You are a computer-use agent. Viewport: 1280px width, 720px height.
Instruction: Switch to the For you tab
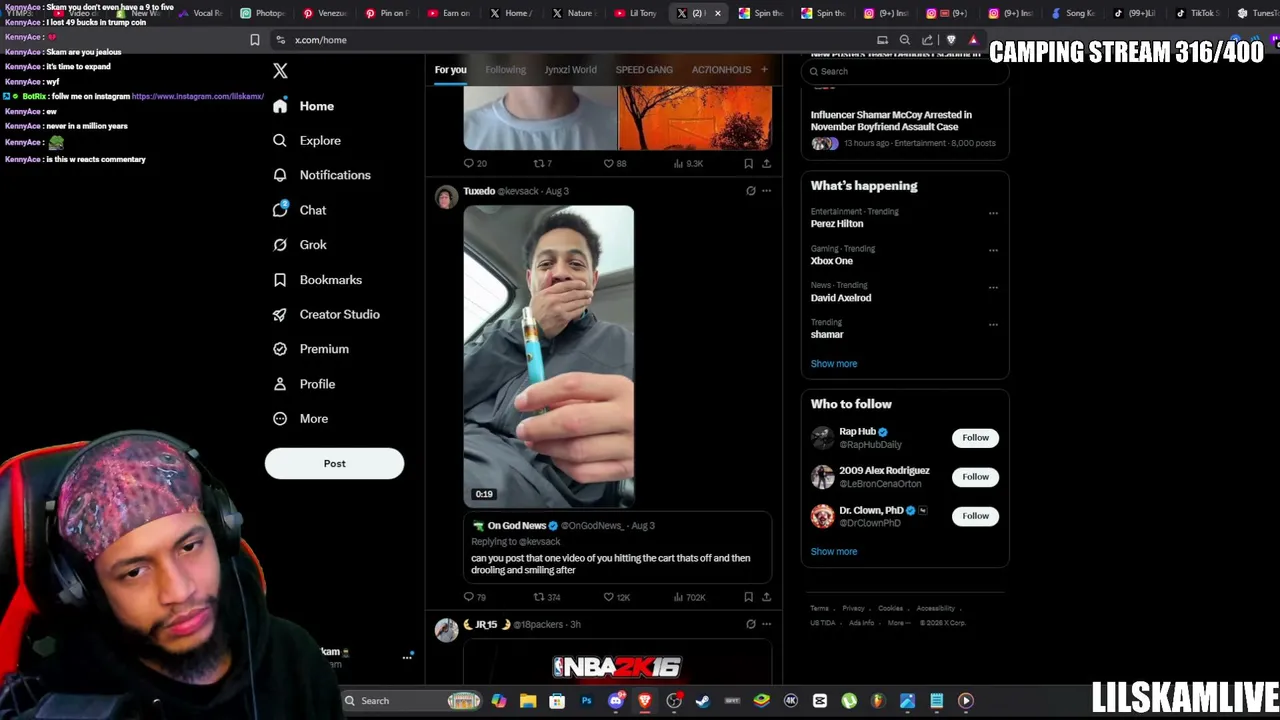[450, 70]
